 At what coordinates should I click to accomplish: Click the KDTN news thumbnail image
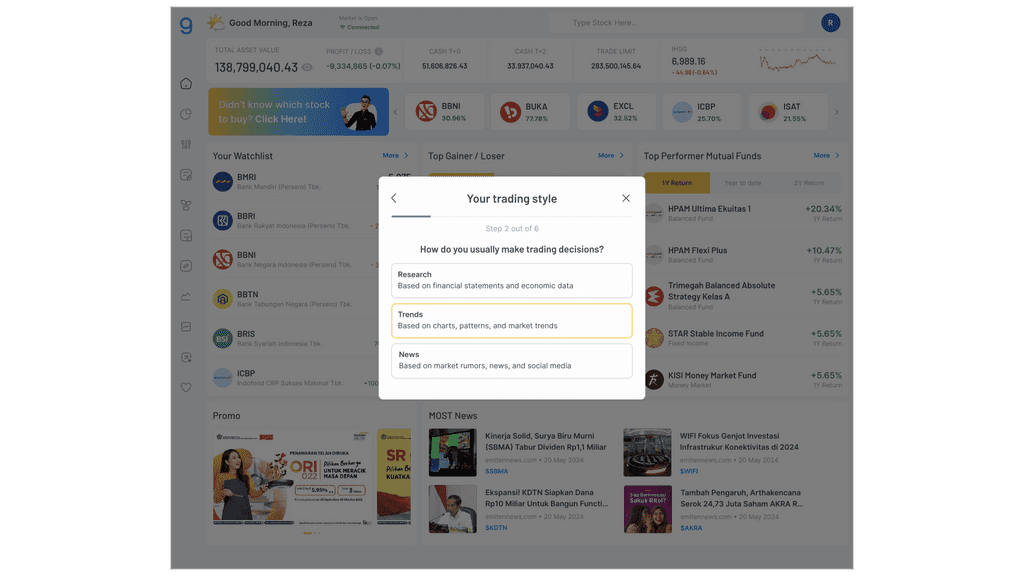pyautogui.click(x=453, y=509)
